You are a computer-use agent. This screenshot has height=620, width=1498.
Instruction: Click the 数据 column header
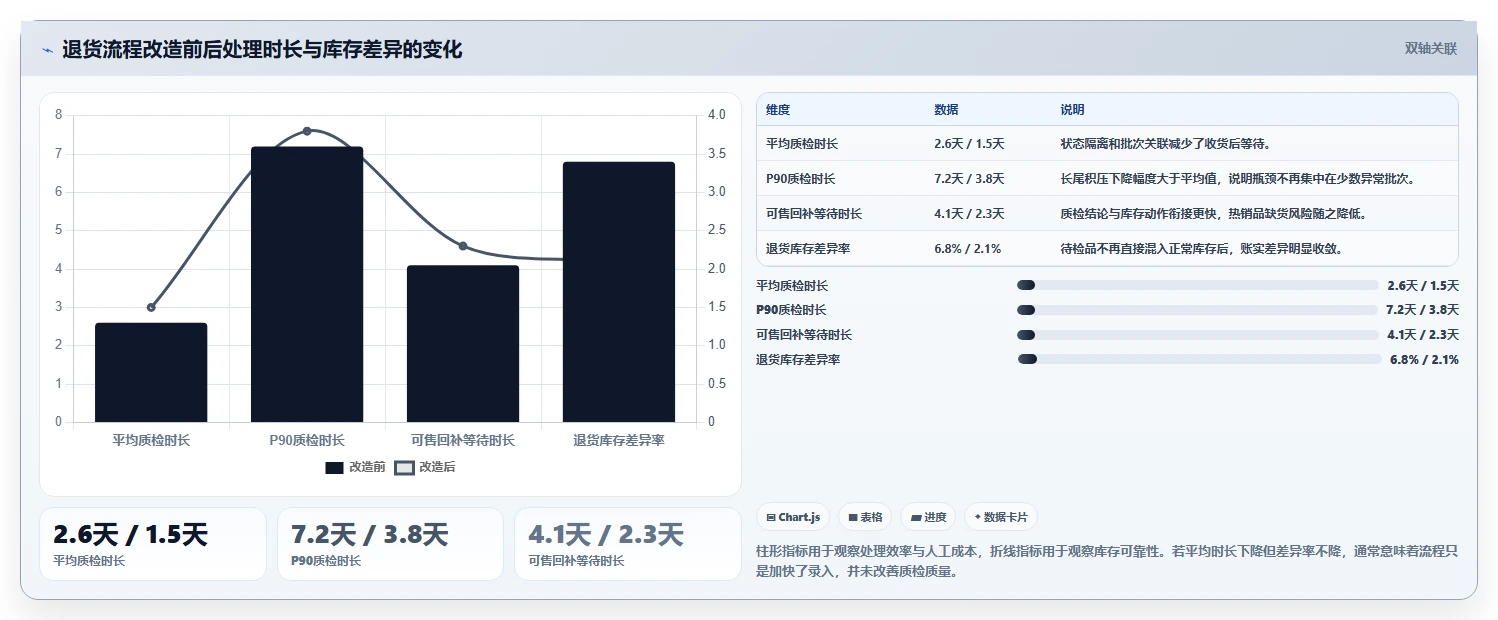946,110
